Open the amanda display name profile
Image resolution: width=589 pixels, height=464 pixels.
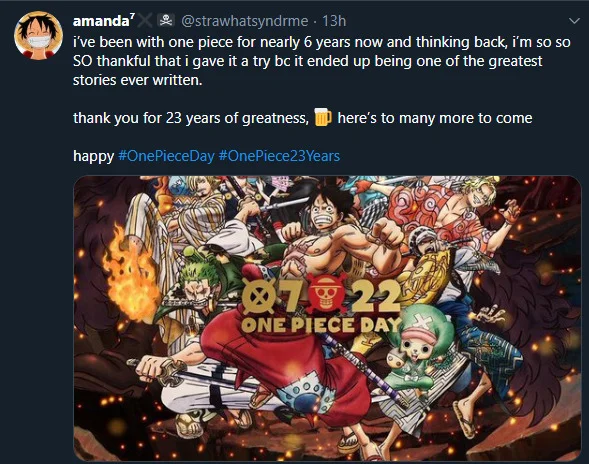(x=101, y=21)
